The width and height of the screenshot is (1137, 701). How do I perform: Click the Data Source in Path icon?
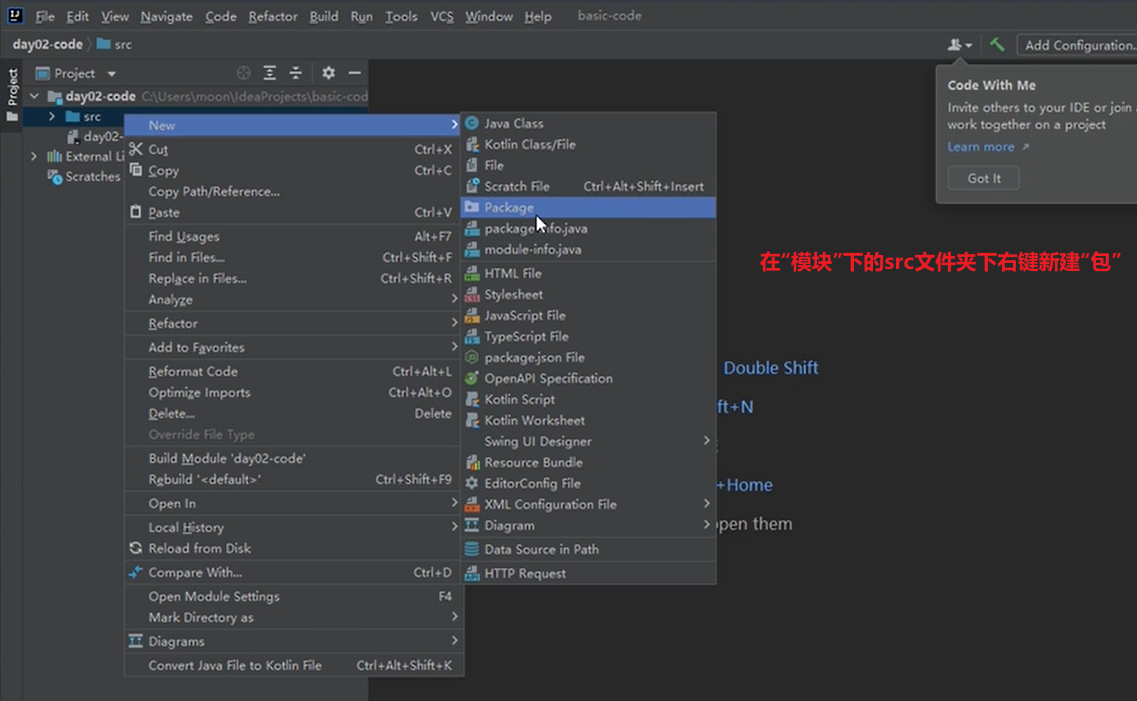[472, 549]
